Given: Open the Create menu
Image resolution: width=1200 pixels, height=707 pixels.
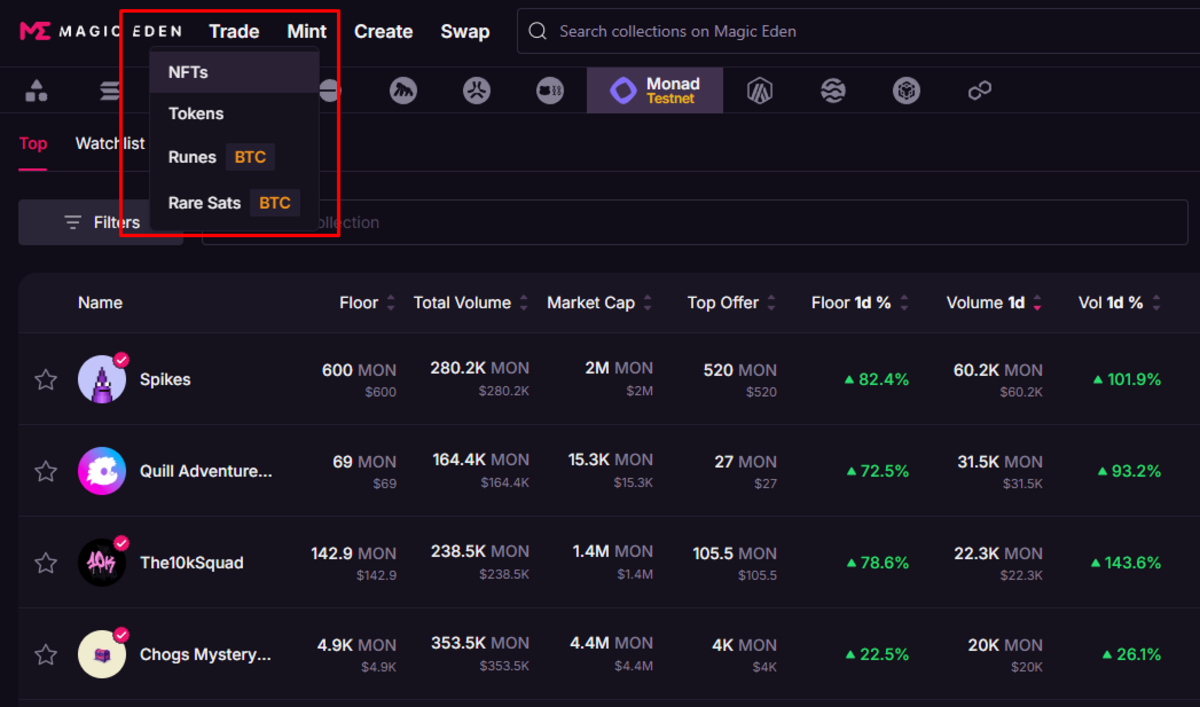Looking at the screenshot, I should coord(383,31).
